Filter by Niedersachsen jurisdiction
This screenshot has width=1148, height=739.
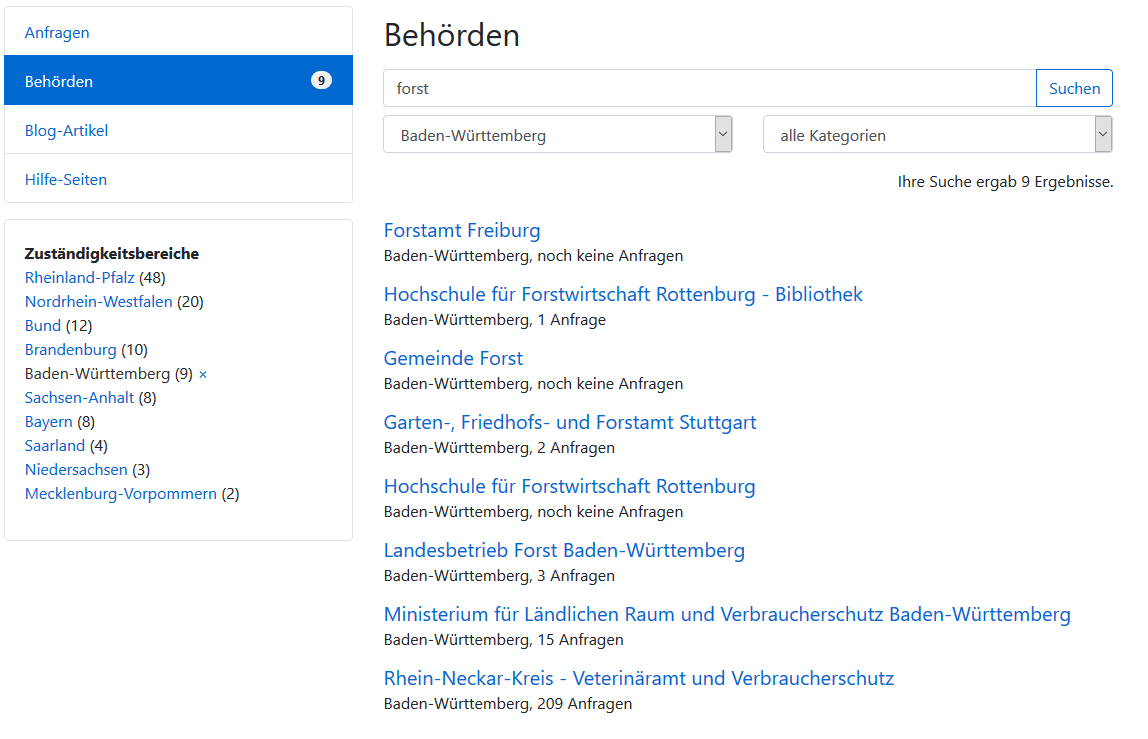(76, 469)
